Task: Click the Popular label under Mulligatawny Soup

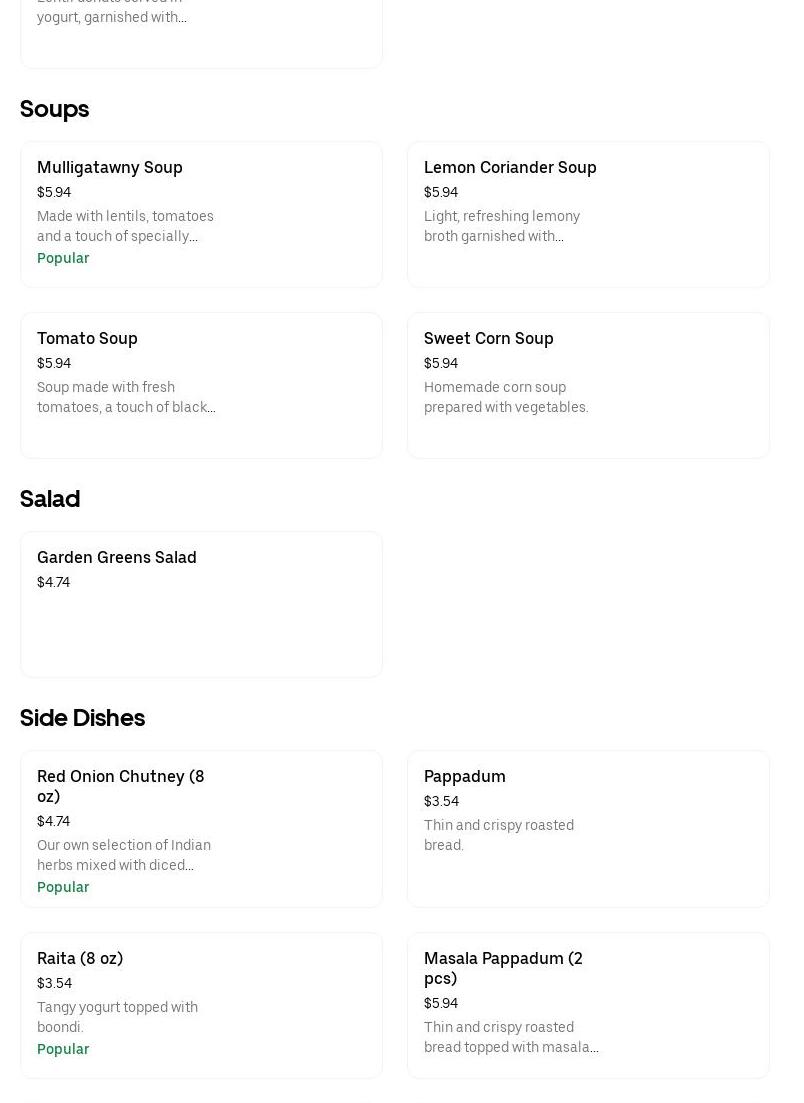Action: [x=63, y=258]
